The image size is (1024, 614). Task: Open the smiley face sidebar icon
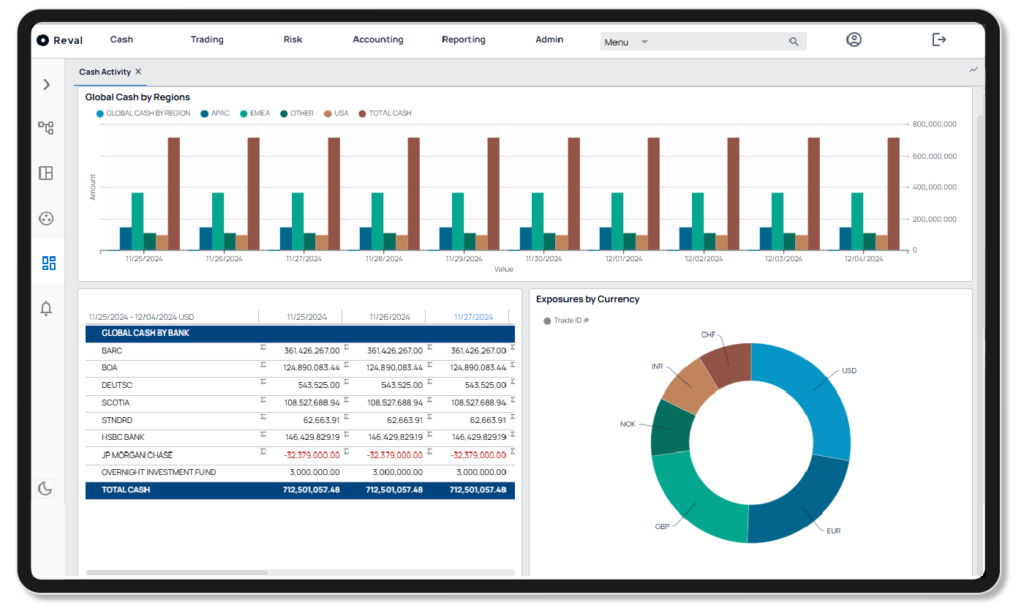[46, 218]
